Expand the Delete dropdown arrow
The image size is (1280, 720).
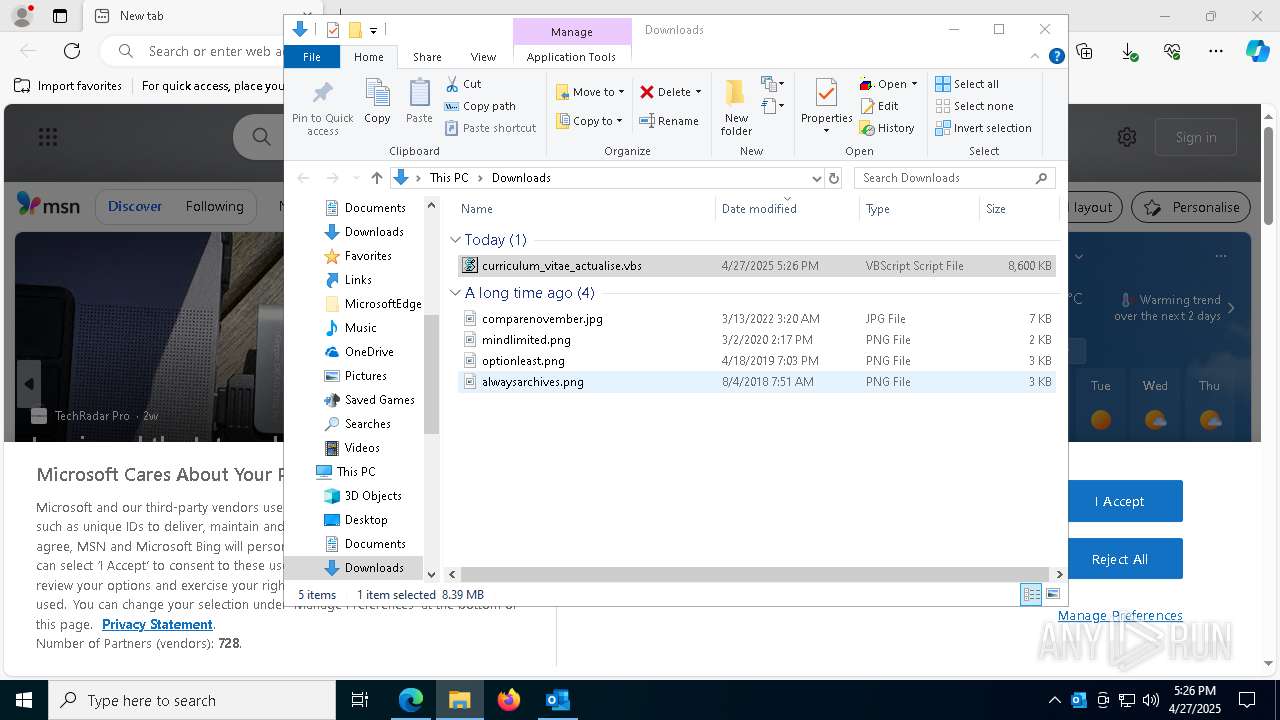(698, 92)
